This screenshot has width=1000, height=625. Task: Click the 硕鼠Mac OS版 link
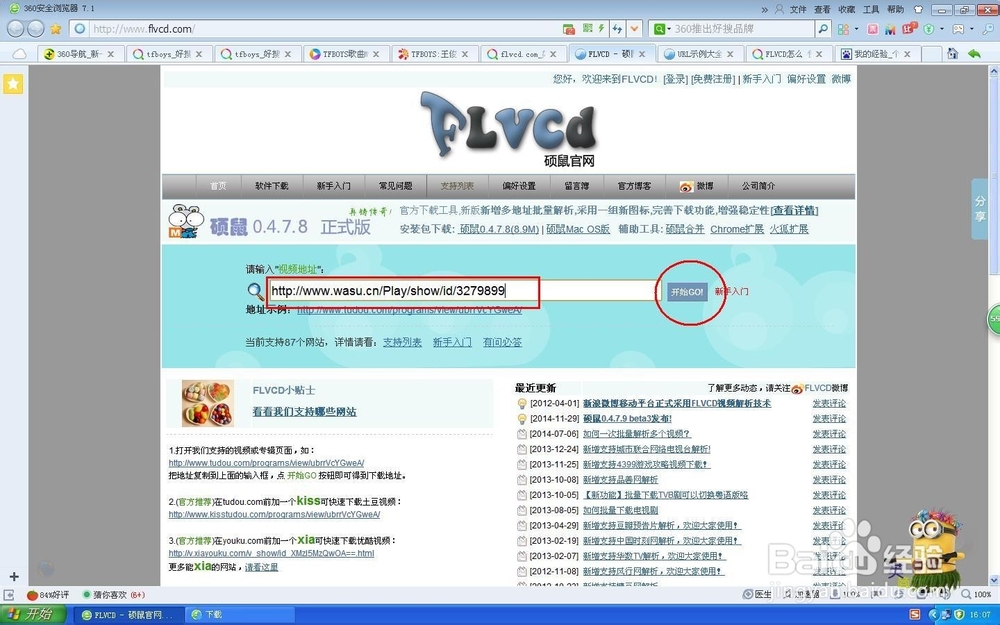point(578,229)
